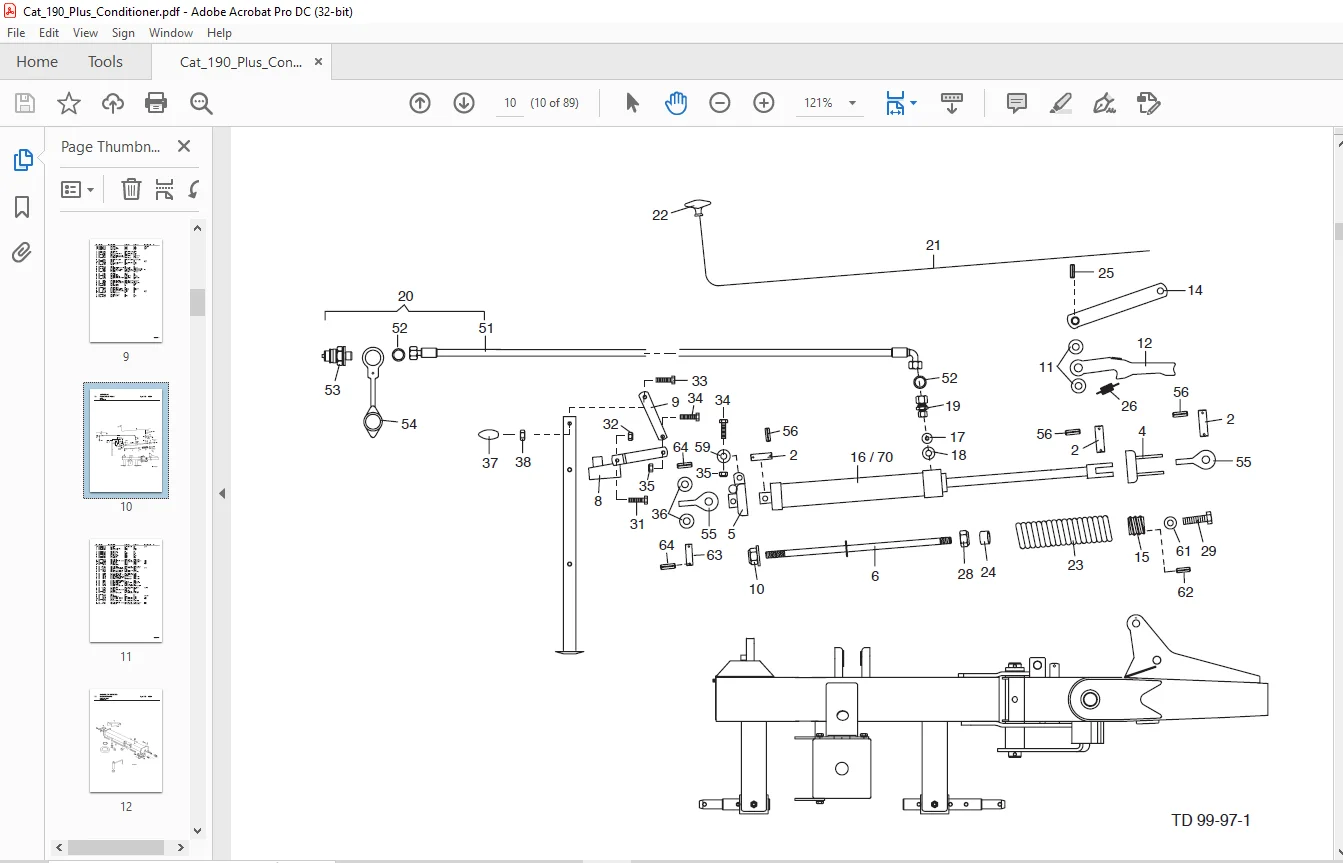This screenshot has height=863, width=1343.
Task: Show Page Thumbnails panel in the left rail
Action: 22,160
